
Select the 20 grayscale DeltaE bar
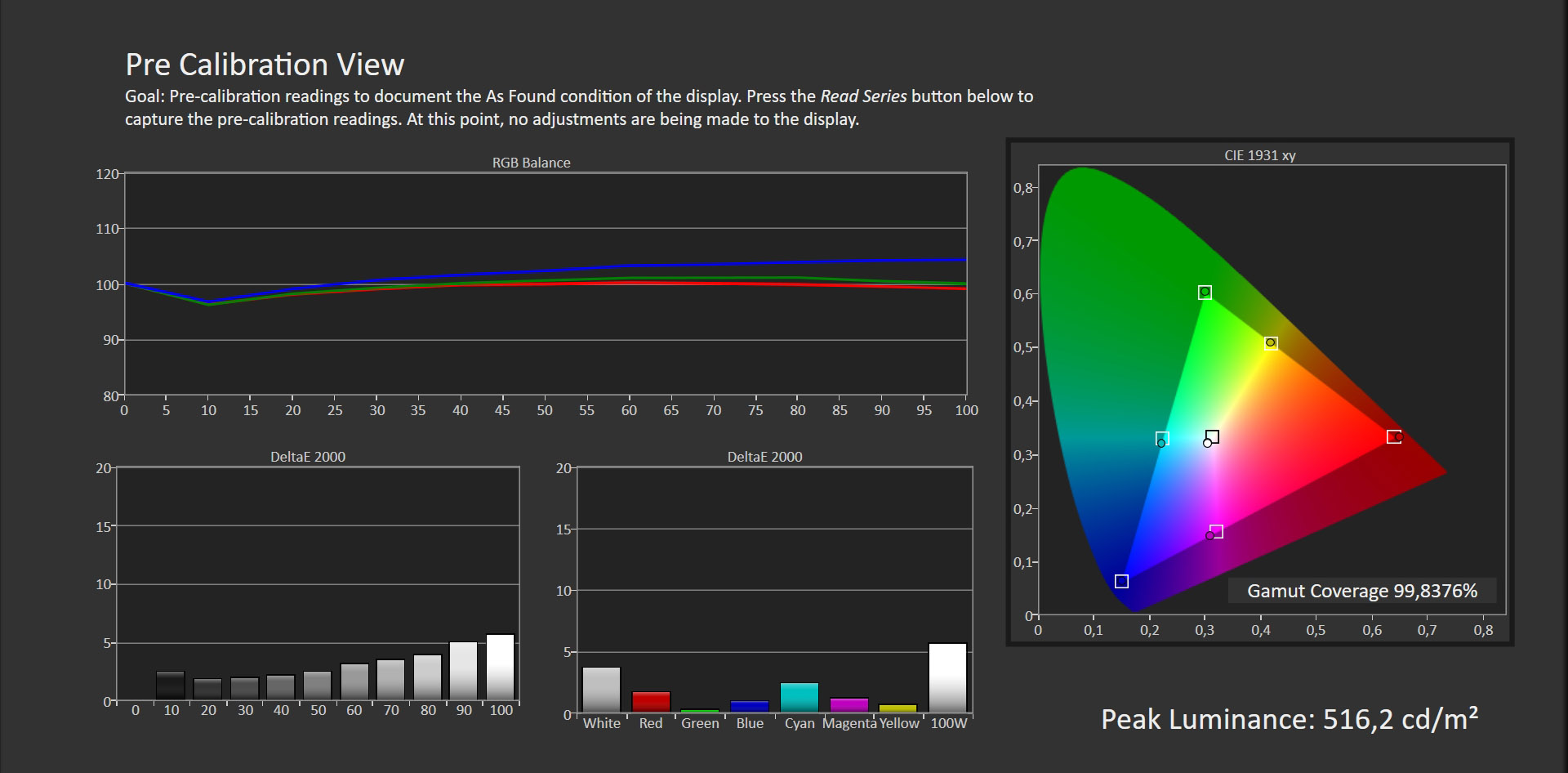coord(207,690)
